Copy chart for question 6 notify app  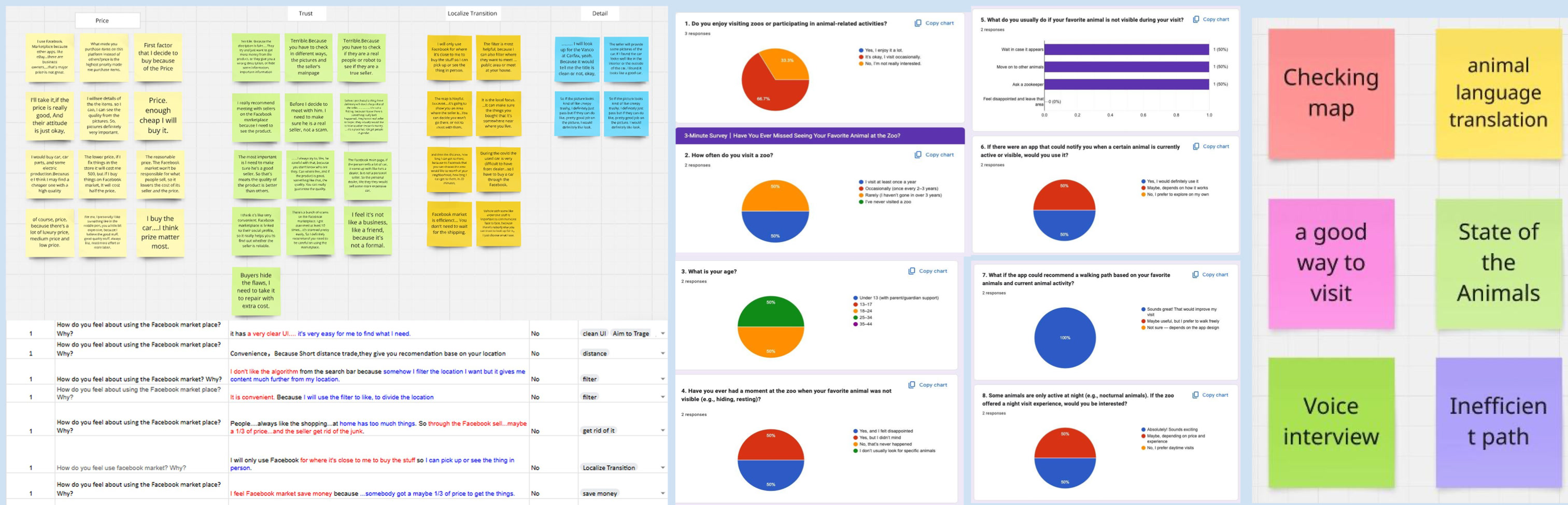[x=1211, y=146]
